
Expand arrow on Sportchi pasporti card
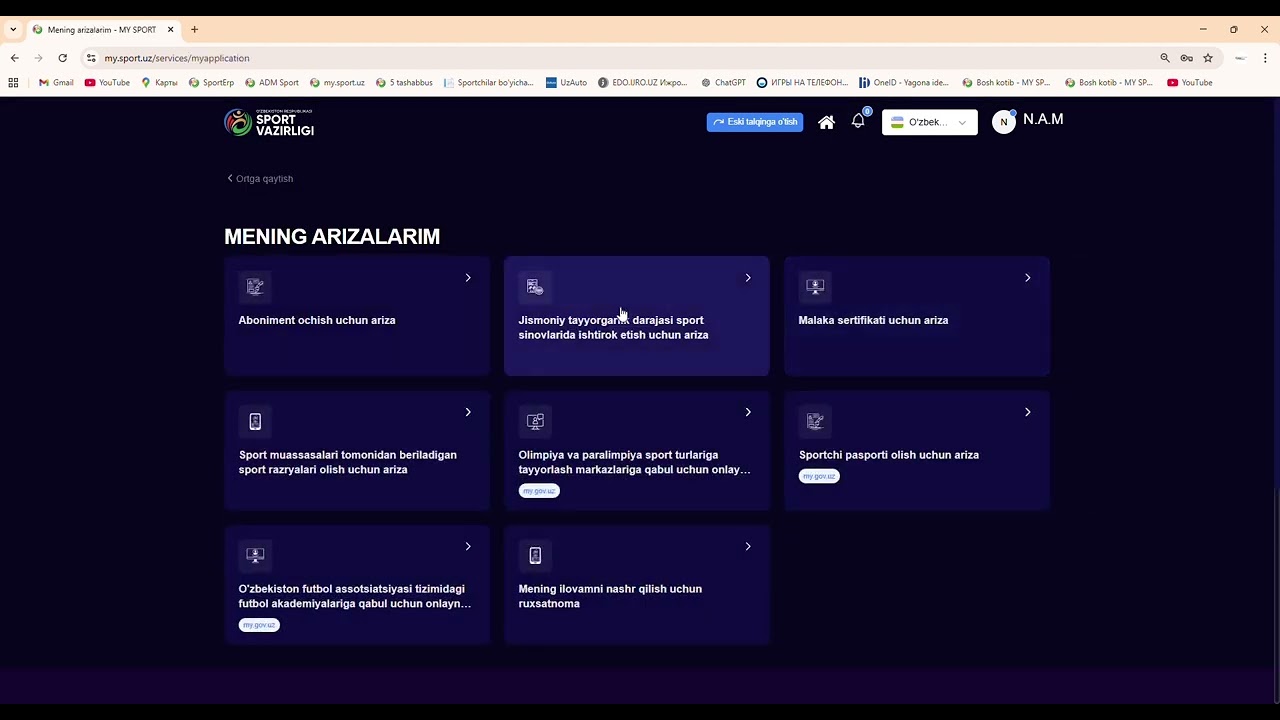click(x=1028, y=412)
